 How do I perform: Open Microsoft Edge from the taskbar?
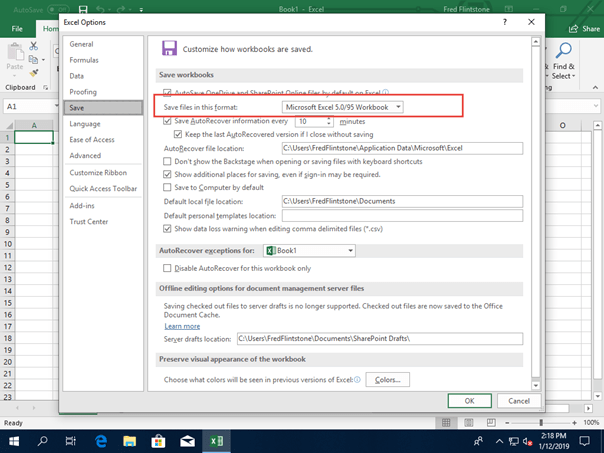[x=101, y=441]
